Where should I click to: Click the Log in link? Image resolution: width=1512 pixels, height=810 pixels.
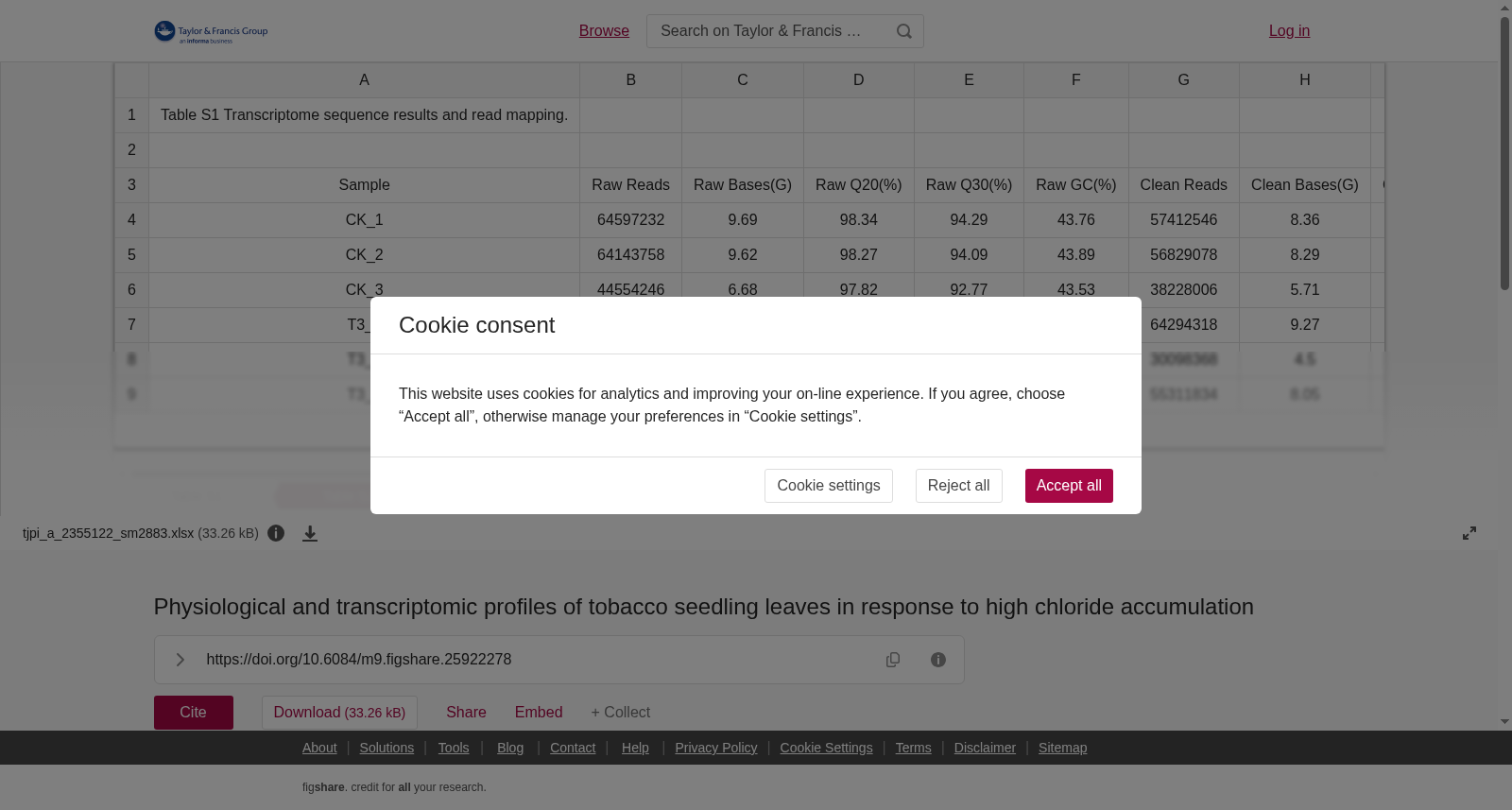1289,31
